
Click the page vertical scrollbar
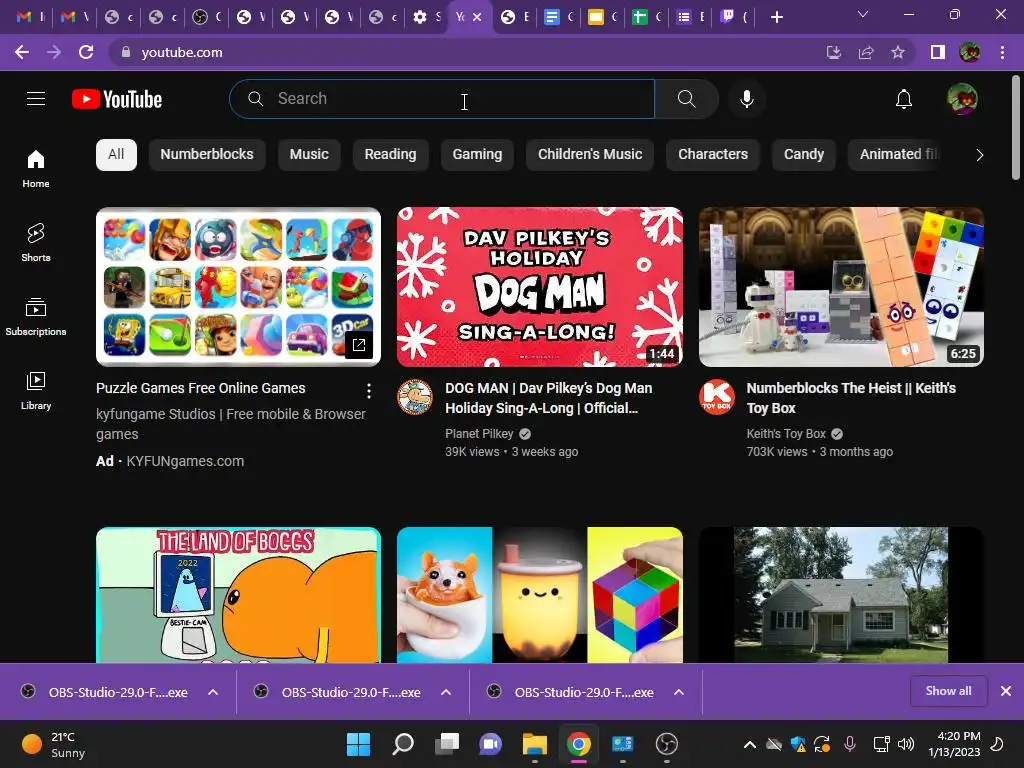click(1016, 127)
